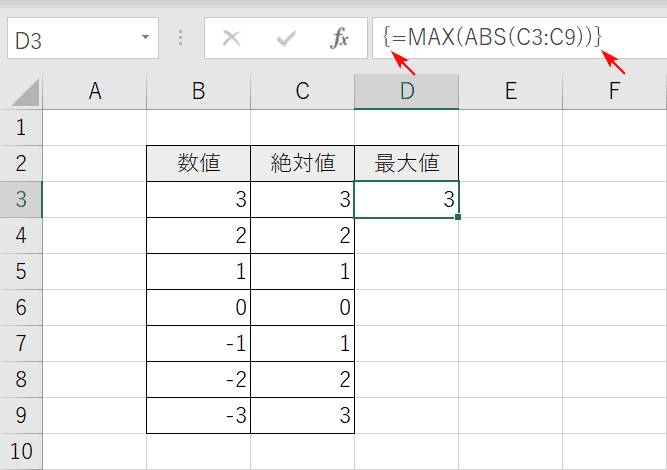Screen dimensions: 667x470
Task: Select cell C6 in the 絶対値 column
Action: [302, 308]
